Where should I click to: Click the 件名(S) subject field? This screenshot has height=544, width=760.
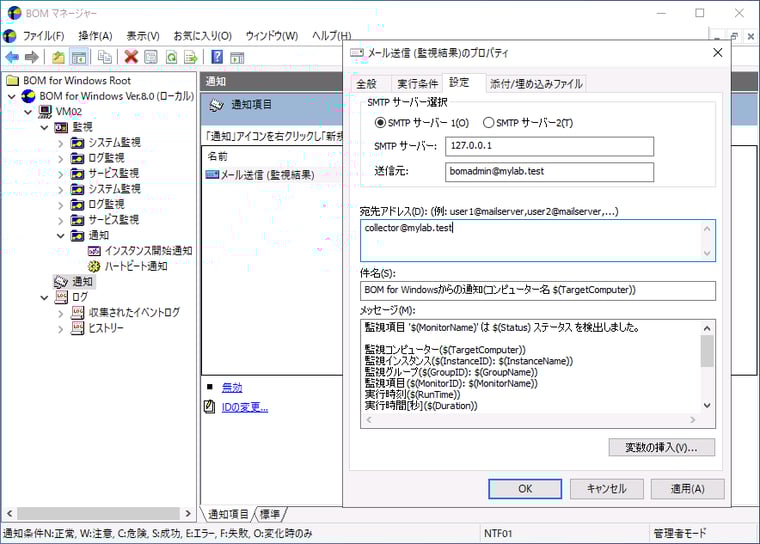538,290
